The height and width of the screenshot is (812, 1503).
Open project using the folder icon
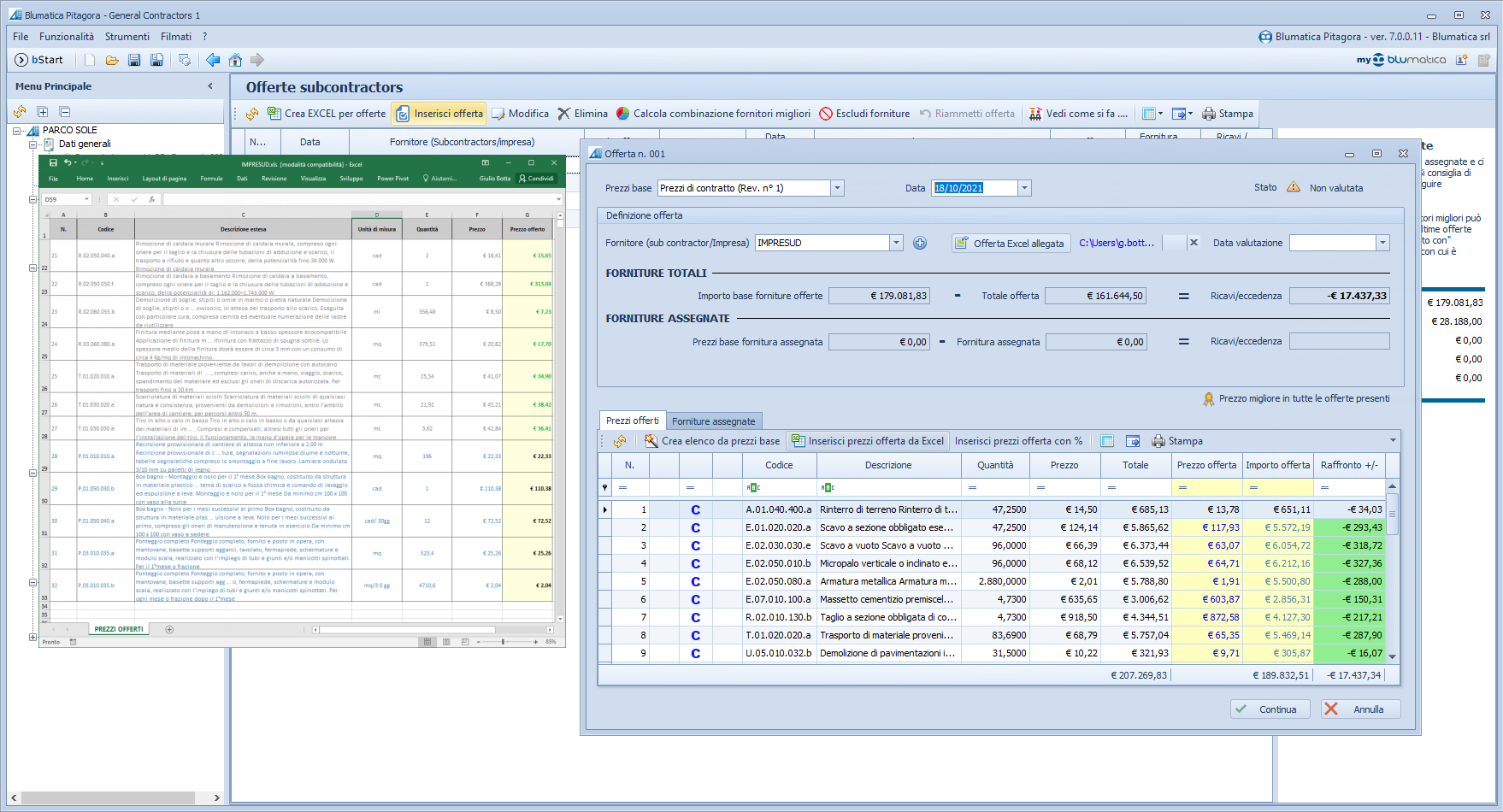tap(112, 60)
